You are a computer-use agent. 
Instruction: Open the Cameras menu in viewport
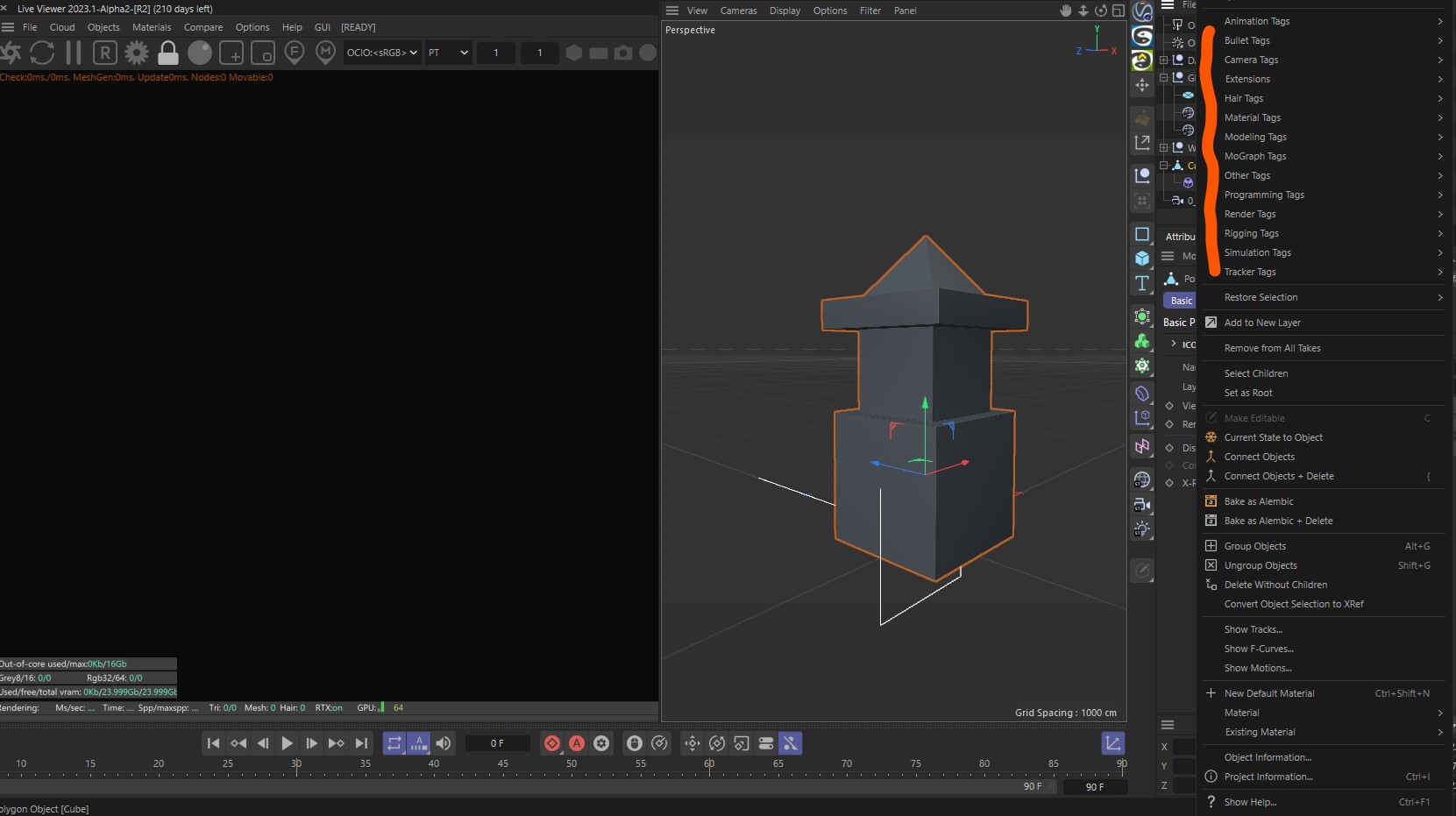[x=738, y=11]
